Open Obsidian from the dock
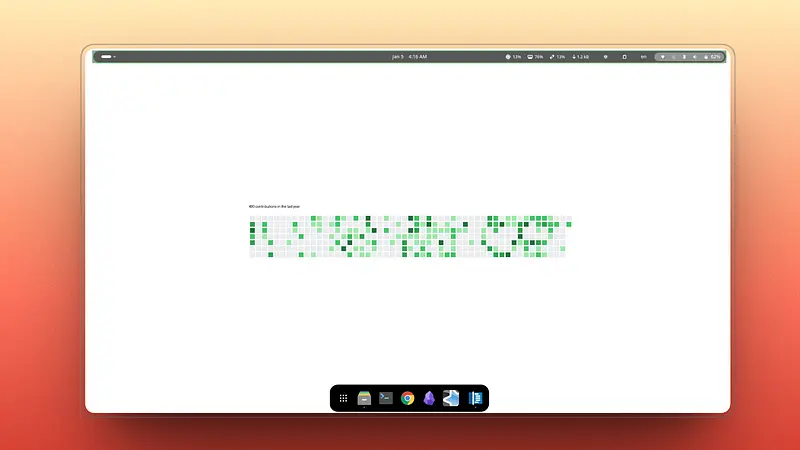 429,398
